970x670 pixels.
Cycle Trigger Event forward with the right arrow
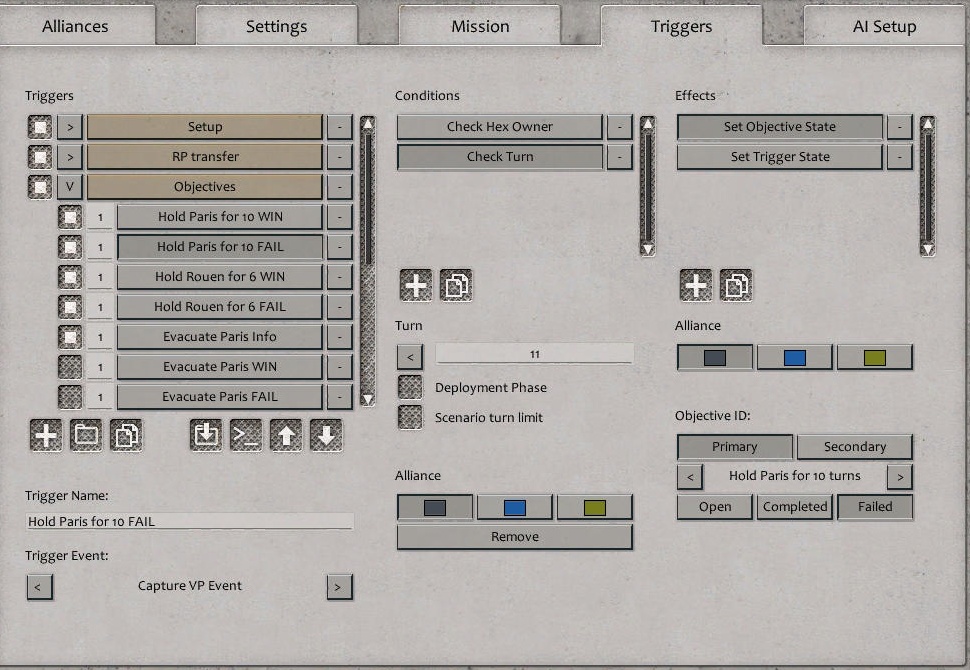(340, 587)
